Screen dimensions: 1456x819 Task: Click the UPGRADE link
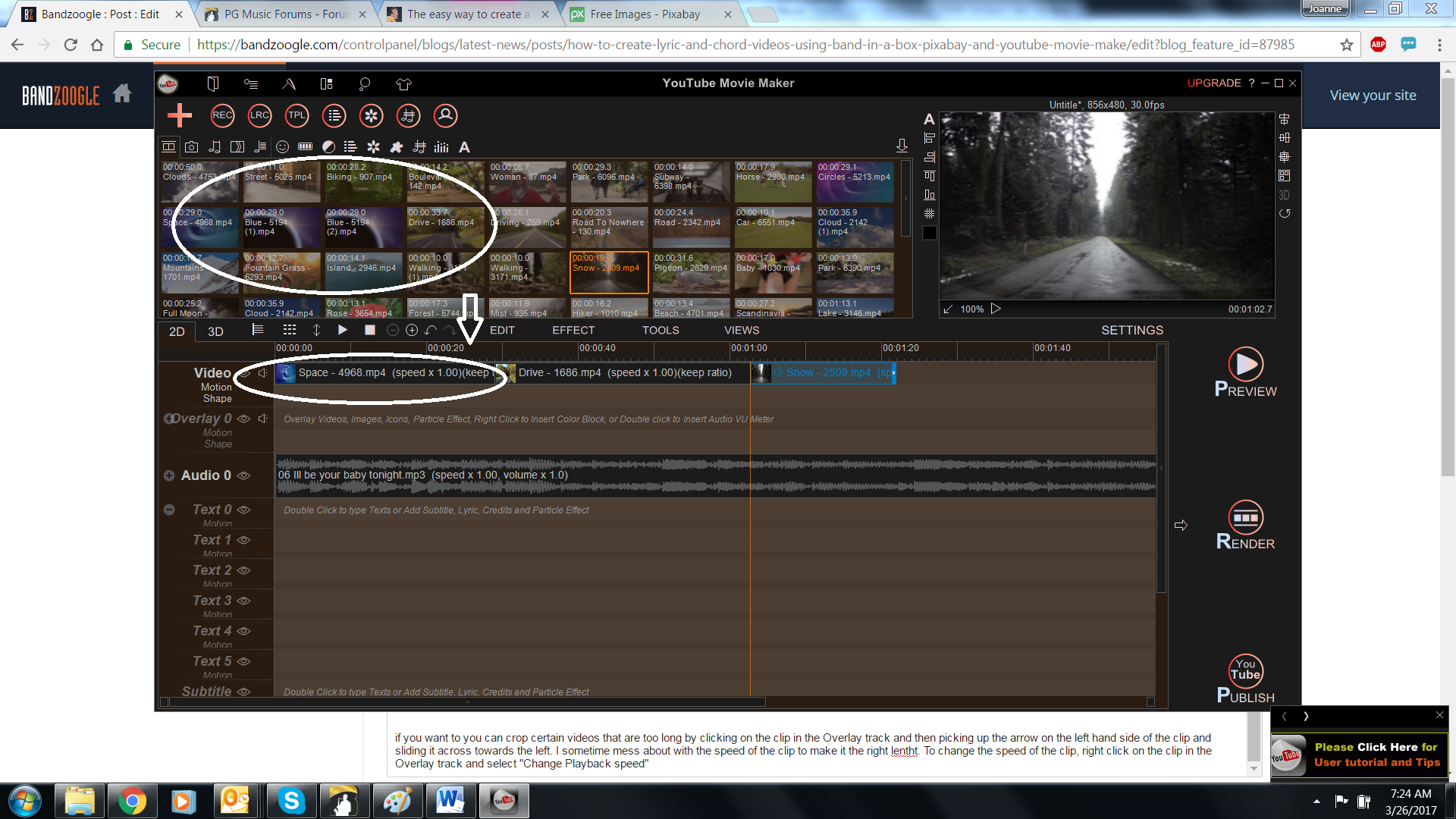point(1214,83)
